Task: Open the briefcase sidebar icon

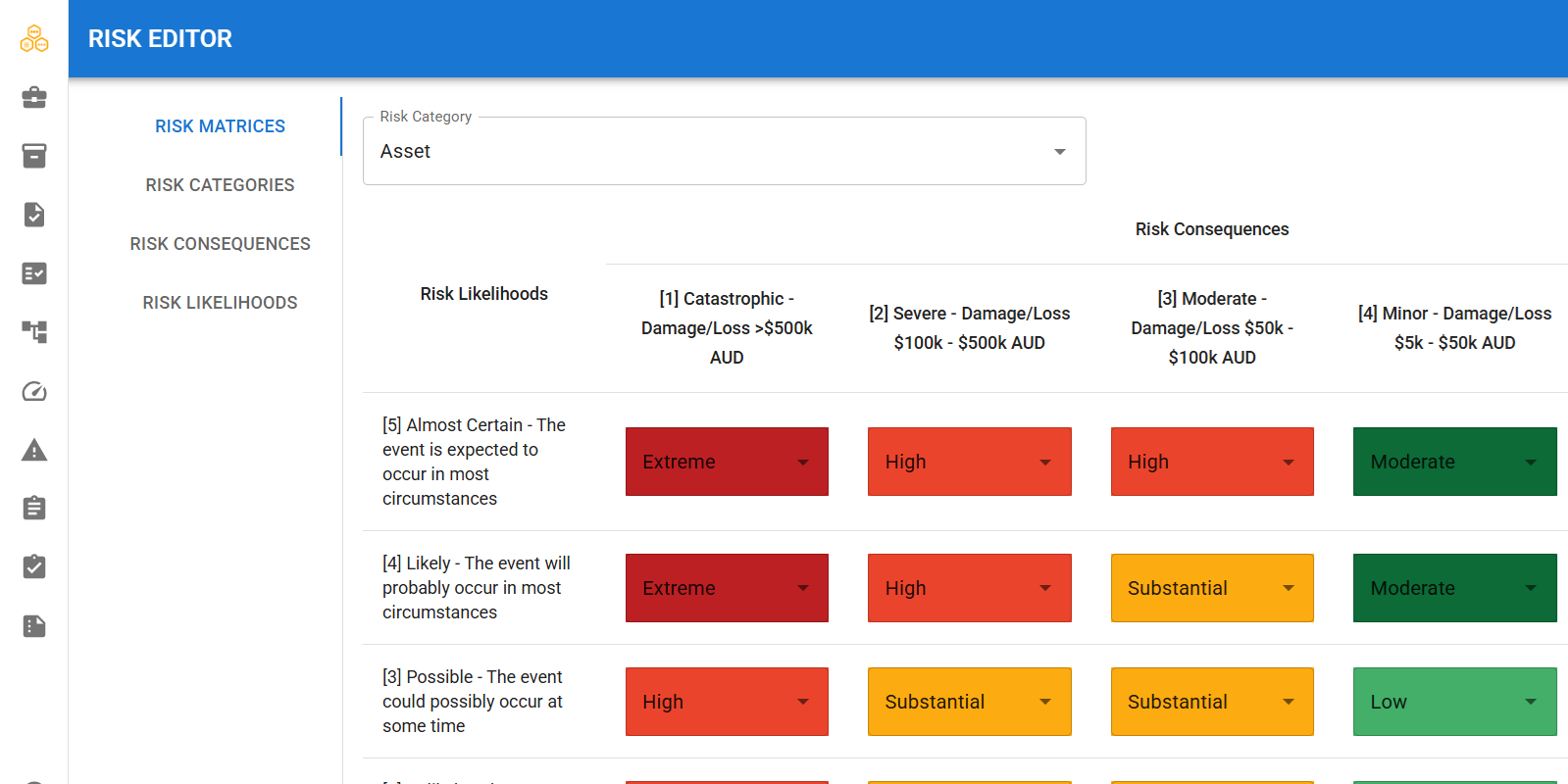Action: point(34,97)
